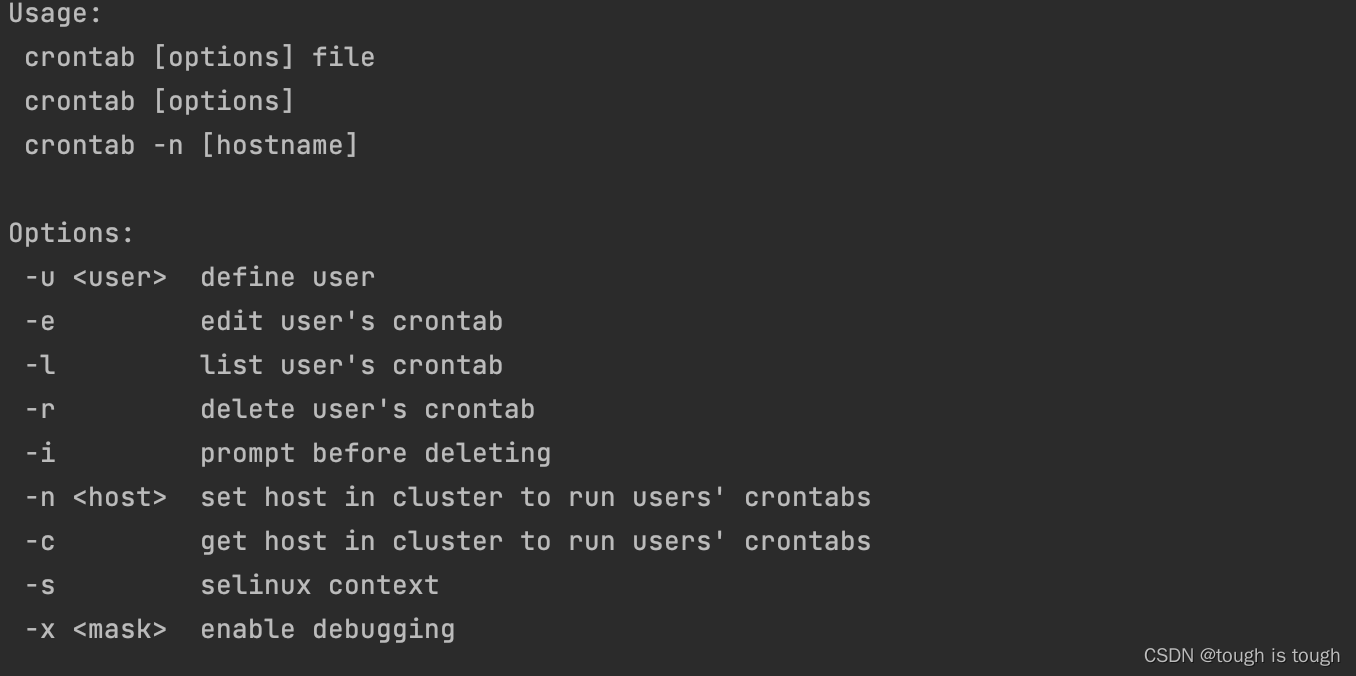This screenshot has height=676, width=1356.
Task: Click the '-l' option flag
Action: 40,365
